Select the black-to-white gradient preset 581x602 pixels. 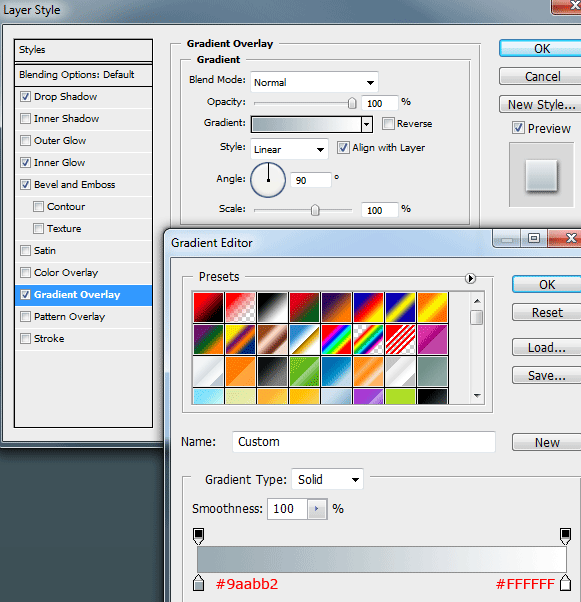[x=272, y=307]
